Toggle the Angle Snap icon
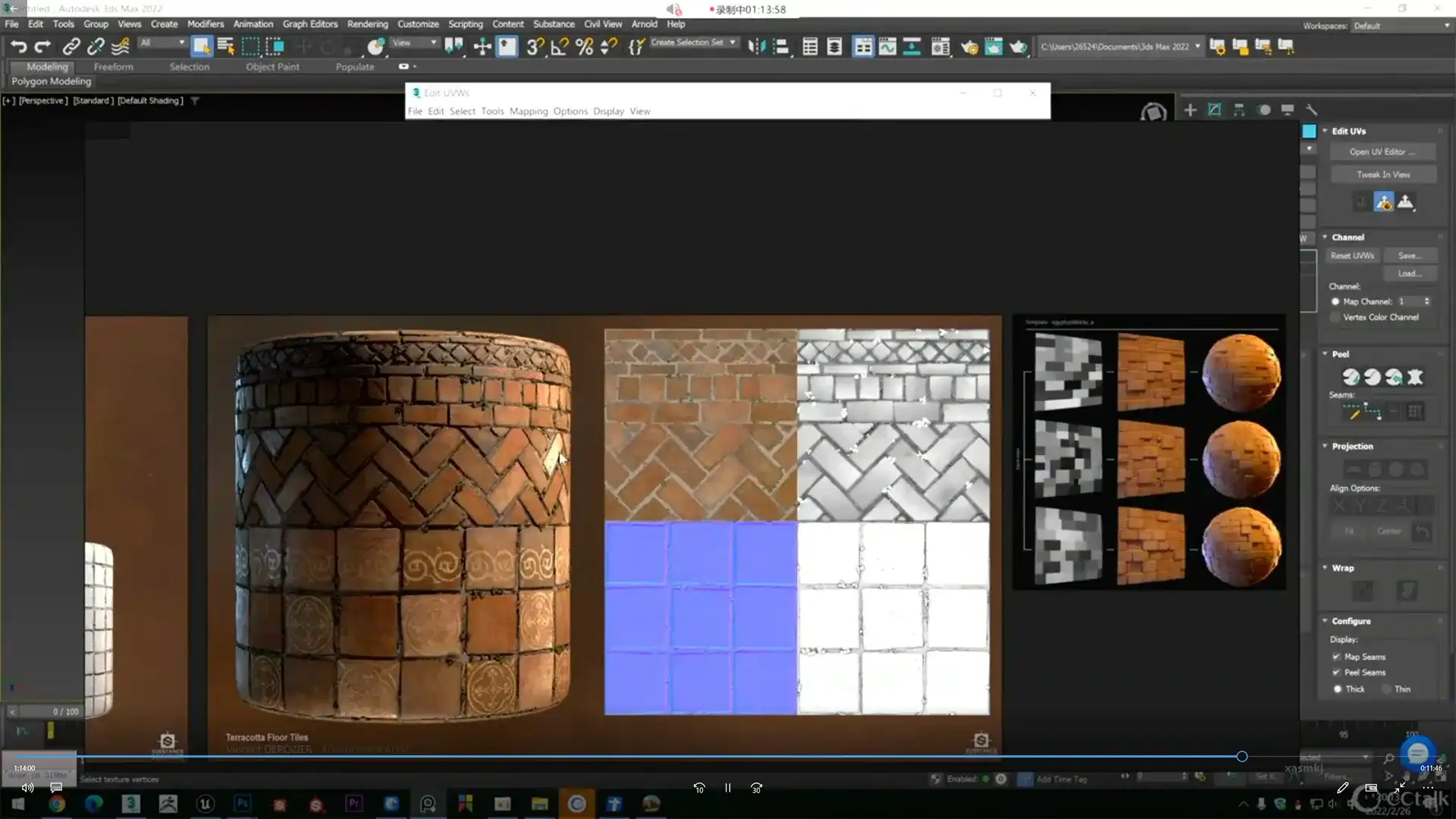 point(560,47)
